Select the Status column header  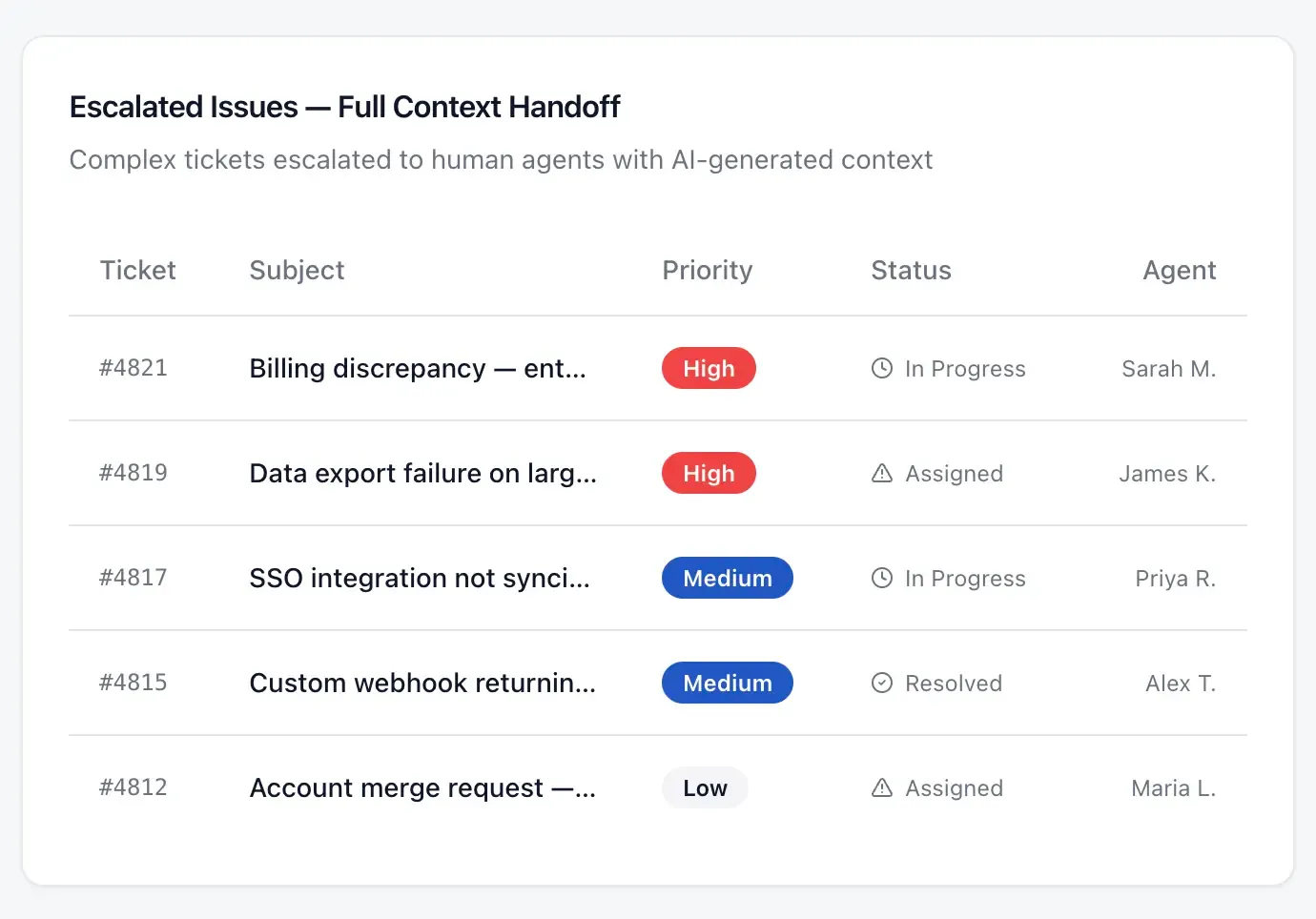[x=911, y=270]
